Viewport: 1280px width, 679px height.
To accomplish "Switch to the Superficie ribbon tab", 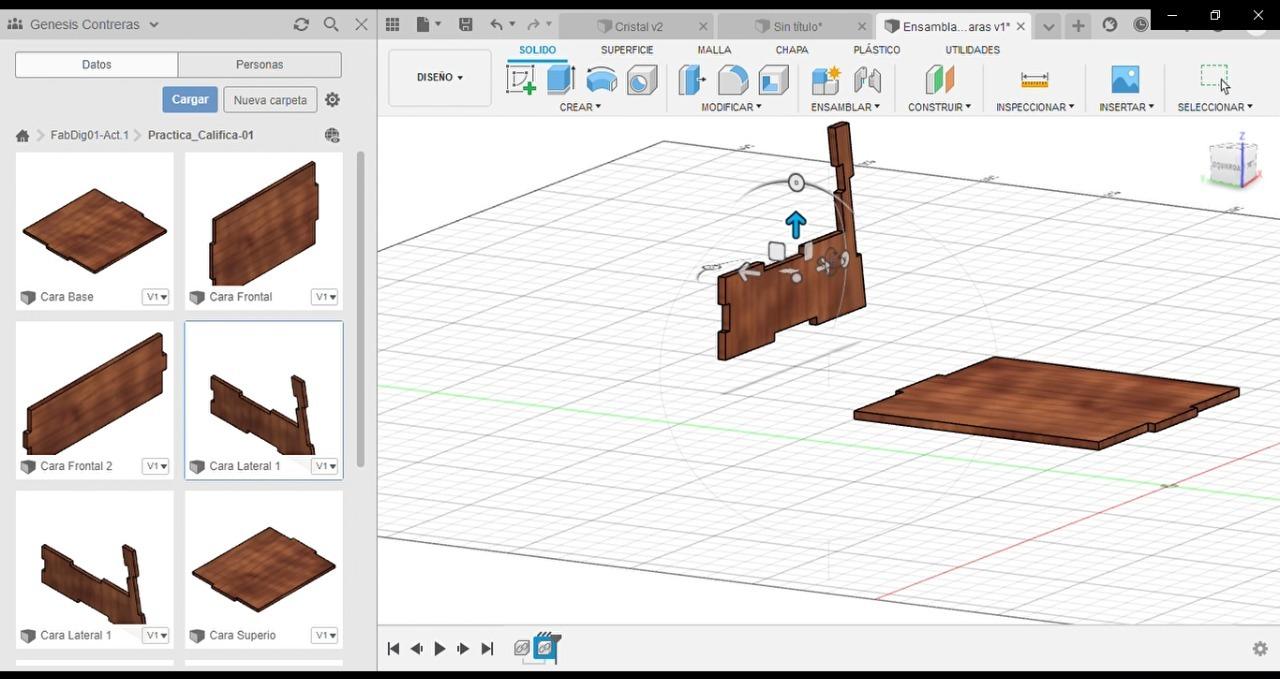I will click(x=627, y=50).
